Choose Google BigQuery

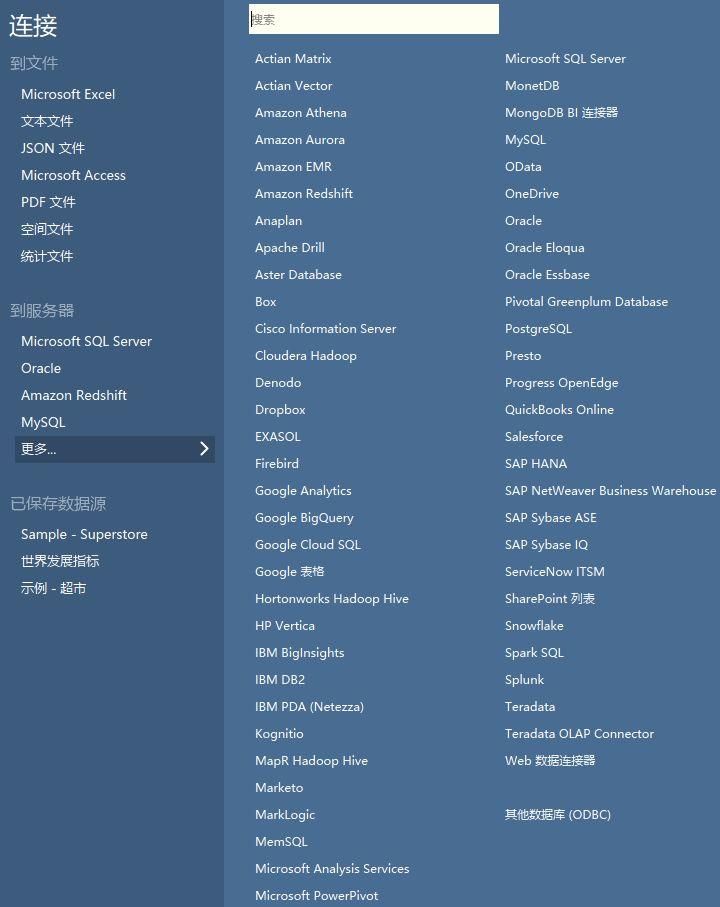coord(304,518)
